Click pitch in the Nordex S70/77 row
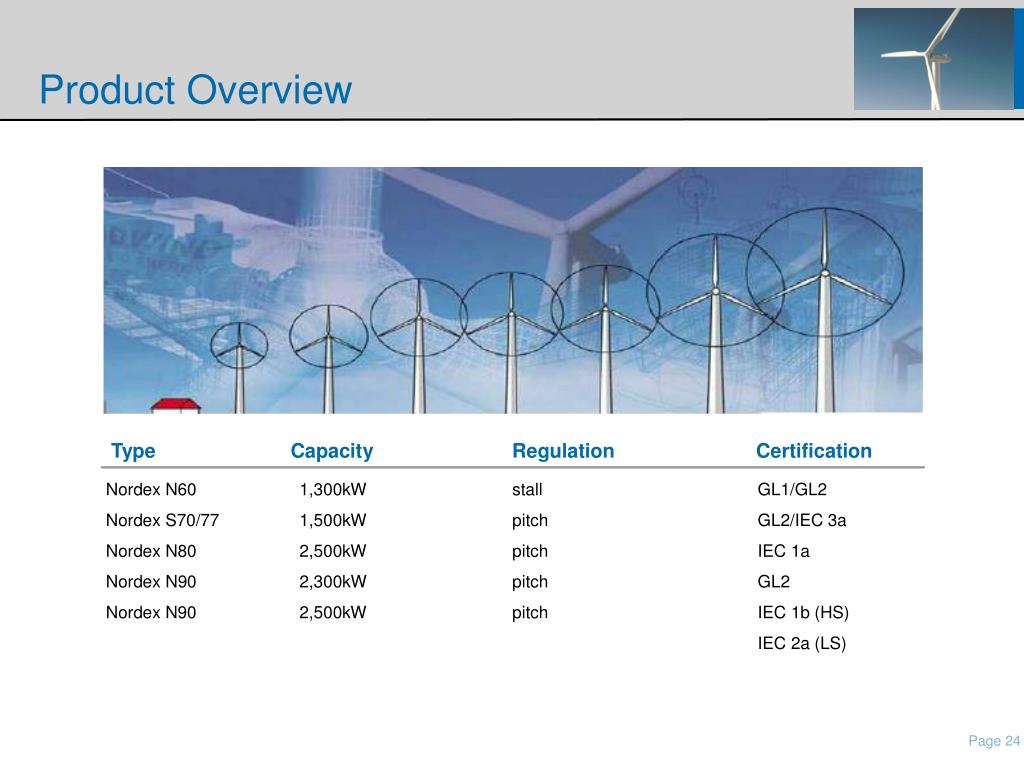Screen dimensions: 1024x768 (530, 520)
